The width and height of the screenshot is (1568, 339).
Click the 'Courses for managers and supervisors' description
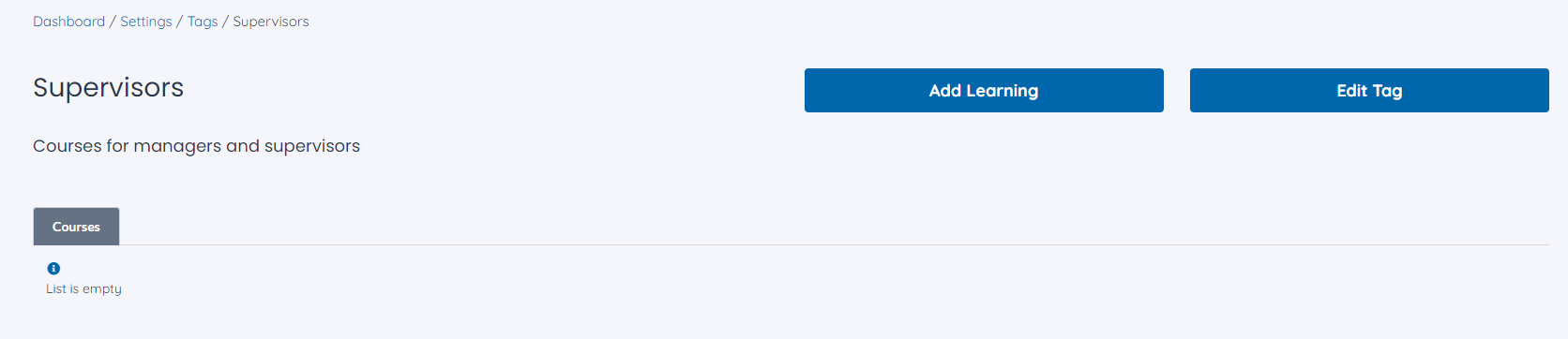pyautogui.click(x=196, y=146)
